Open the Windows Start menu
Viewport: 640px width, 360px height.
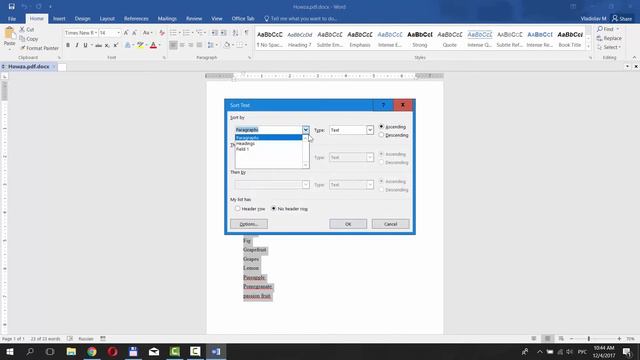click(9, 351)
